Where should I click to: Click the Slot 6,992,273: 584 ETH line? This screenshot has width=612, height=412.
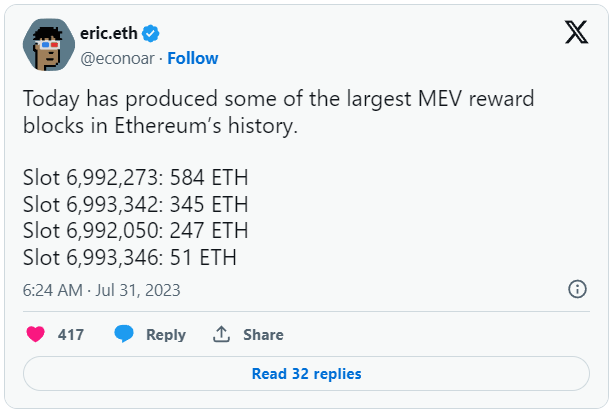click(x=135, y=178)
